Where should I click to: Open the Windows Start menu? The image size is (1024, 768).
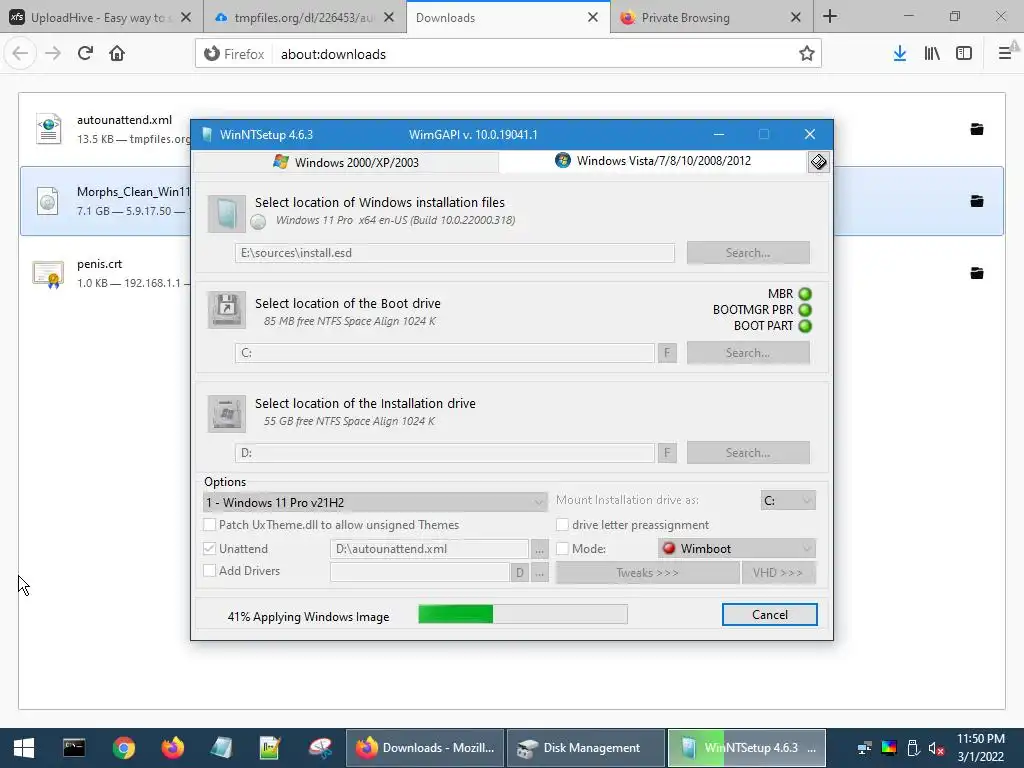coord(24,748)
